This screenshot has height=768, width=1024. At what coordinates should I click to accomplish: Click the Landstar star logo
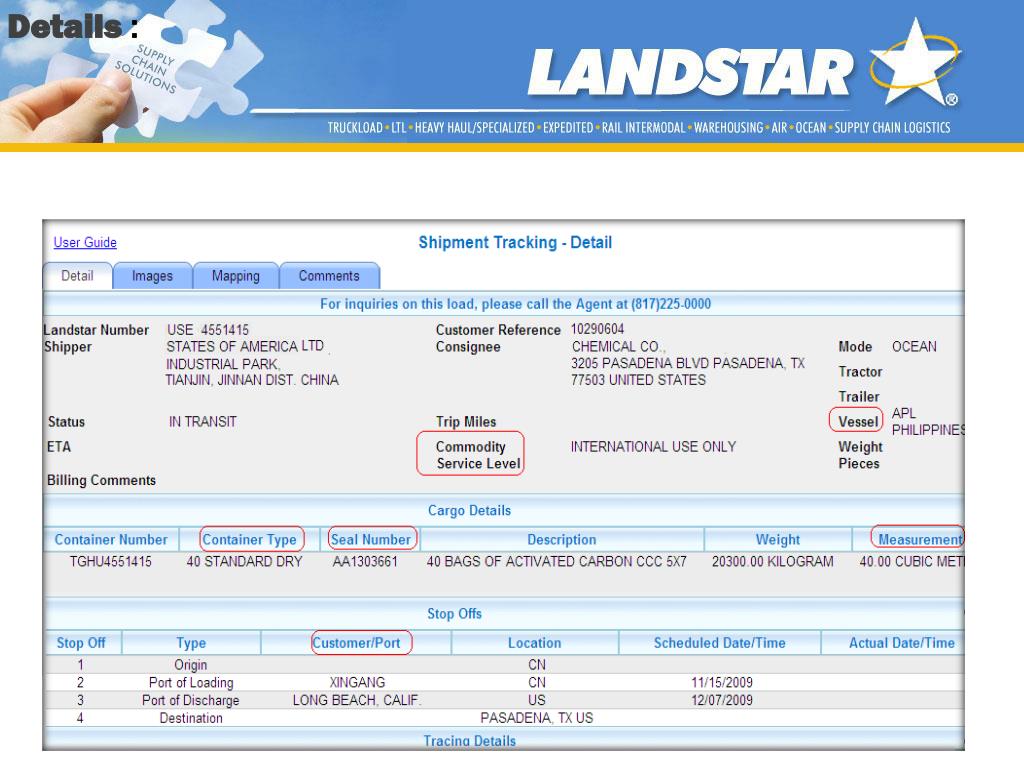915,63
